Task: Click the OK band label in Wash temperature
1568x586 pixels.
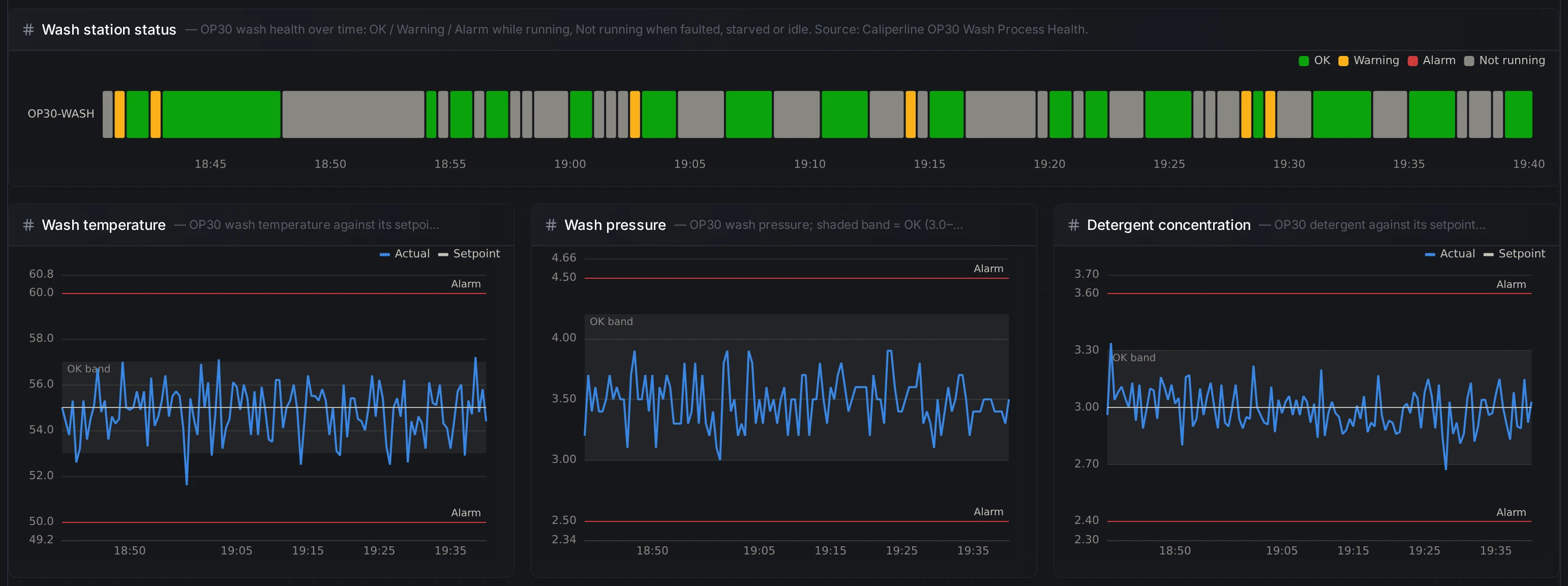Action: (88, 369)
